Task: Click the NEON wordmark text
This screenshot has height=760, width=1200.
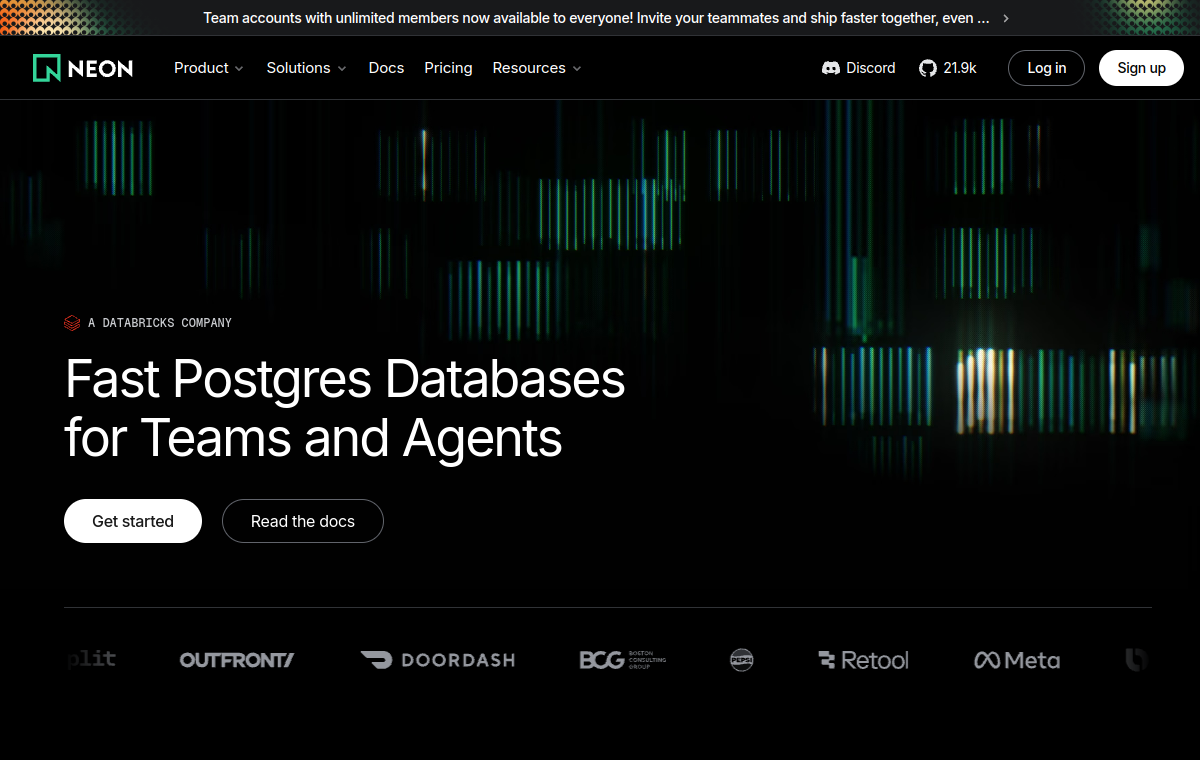Action: 101,68
